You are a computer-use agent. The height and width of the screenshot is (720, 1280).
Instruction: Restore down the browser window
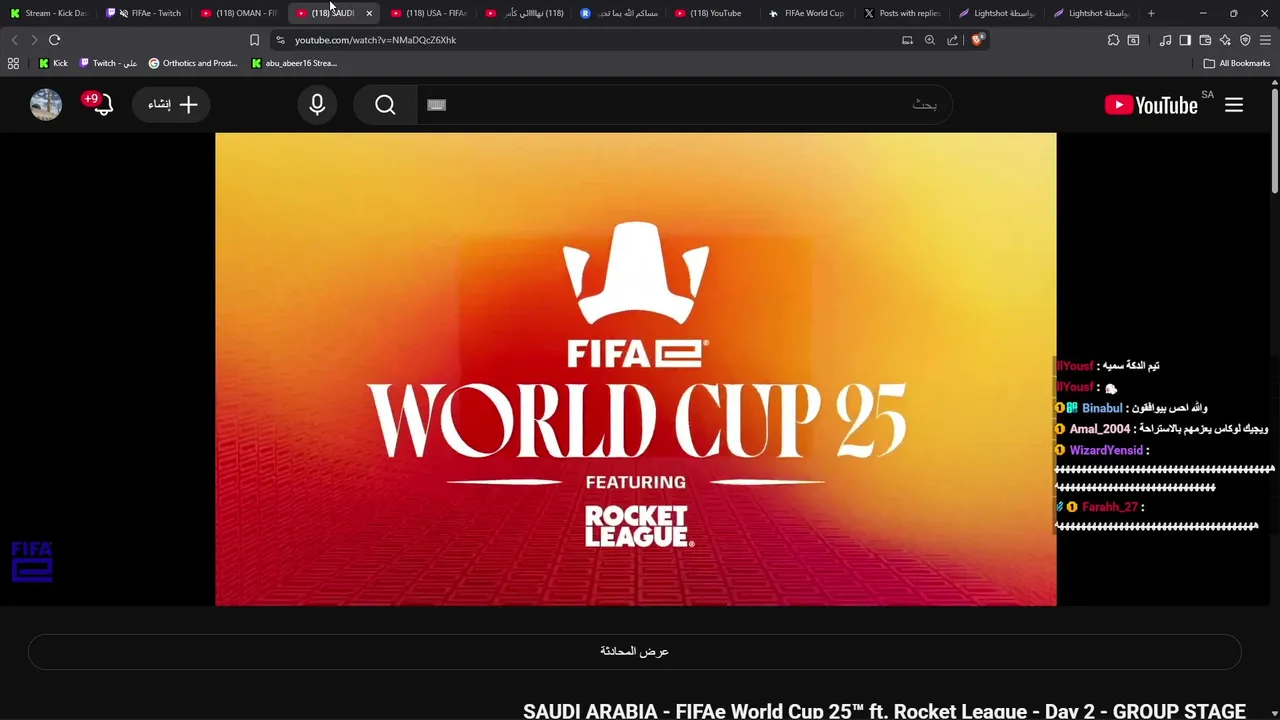[1233, 13]
